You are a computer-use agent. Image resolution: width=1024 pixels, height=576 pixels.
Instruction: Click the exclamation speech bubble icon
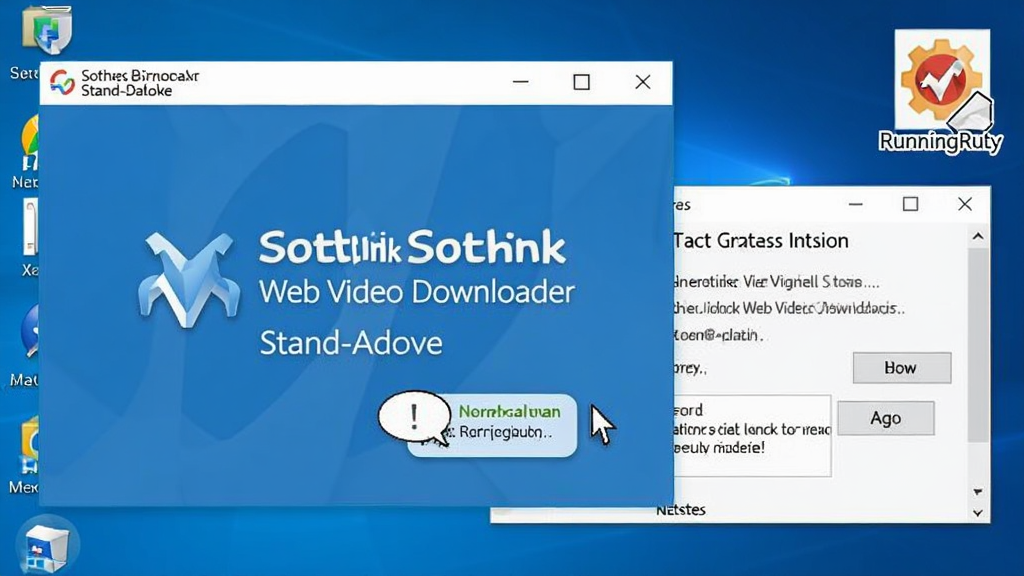(414, 417)
